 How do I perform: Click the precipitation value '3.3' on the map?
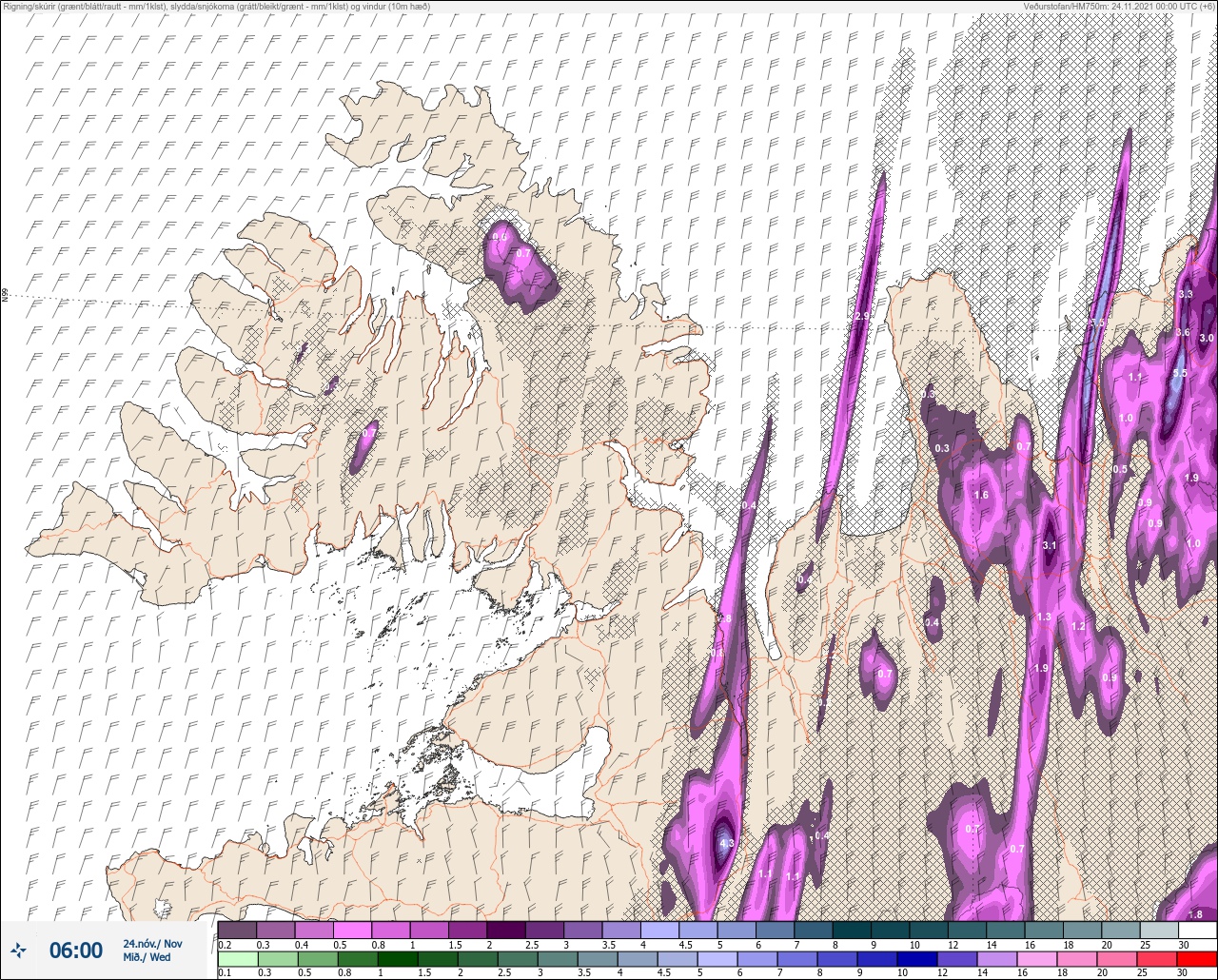(1186, 295)
